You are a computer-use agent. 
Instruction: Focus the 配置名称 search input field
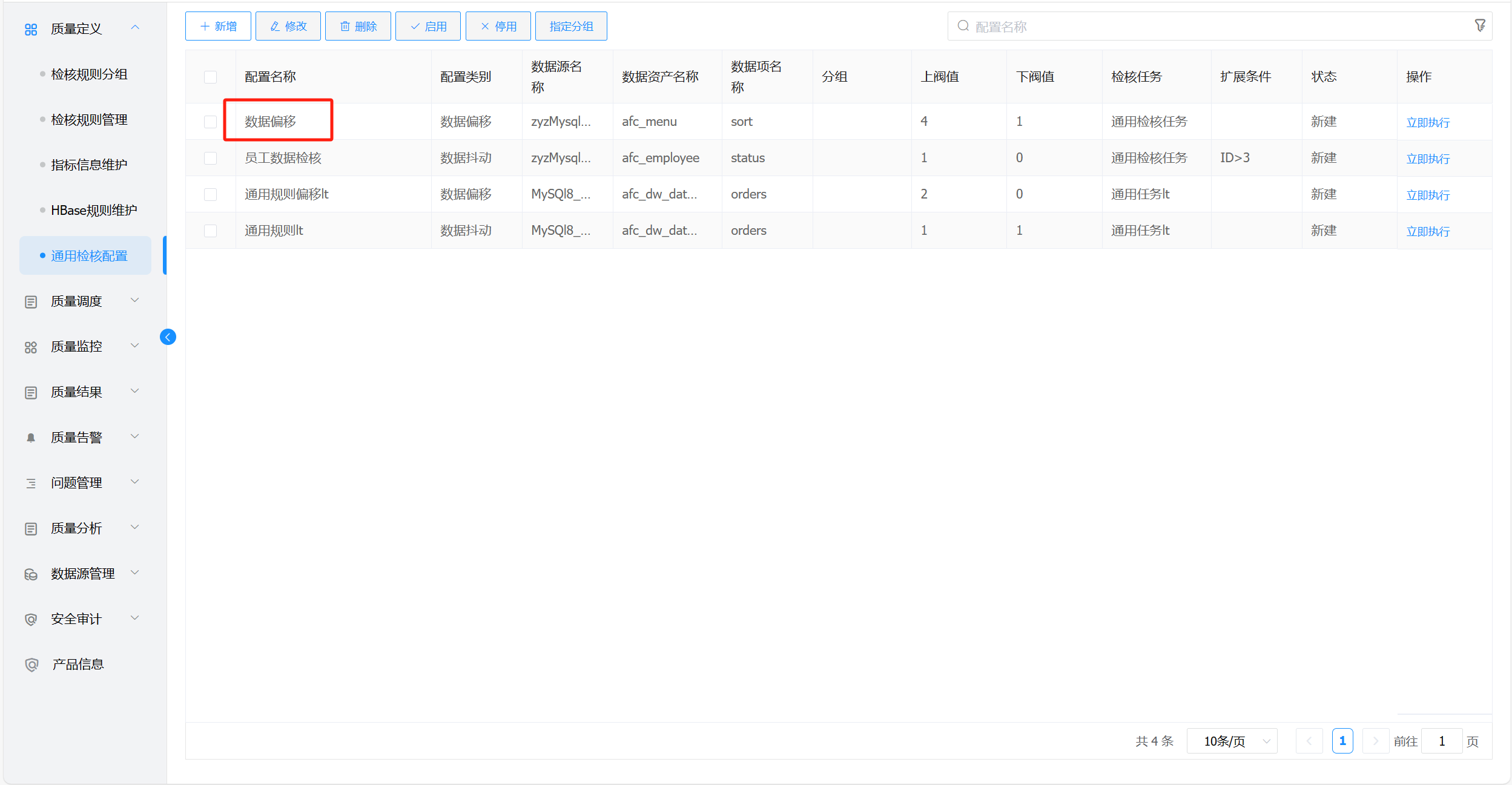click(1211, 27)
